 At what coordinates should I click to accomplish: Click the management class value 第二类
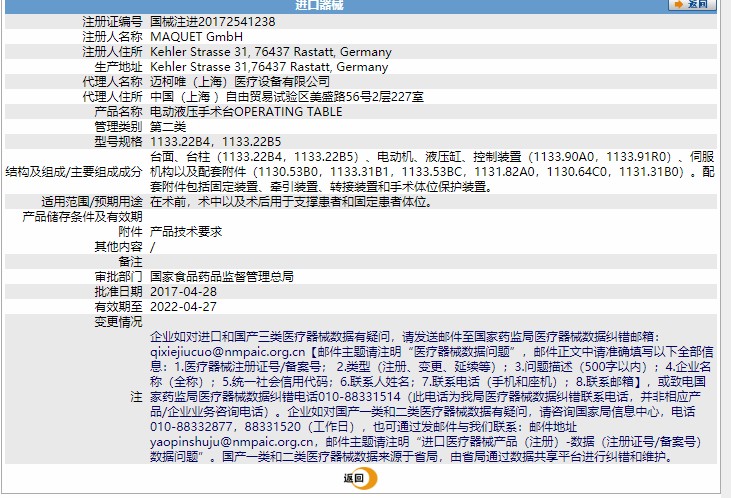168,126
